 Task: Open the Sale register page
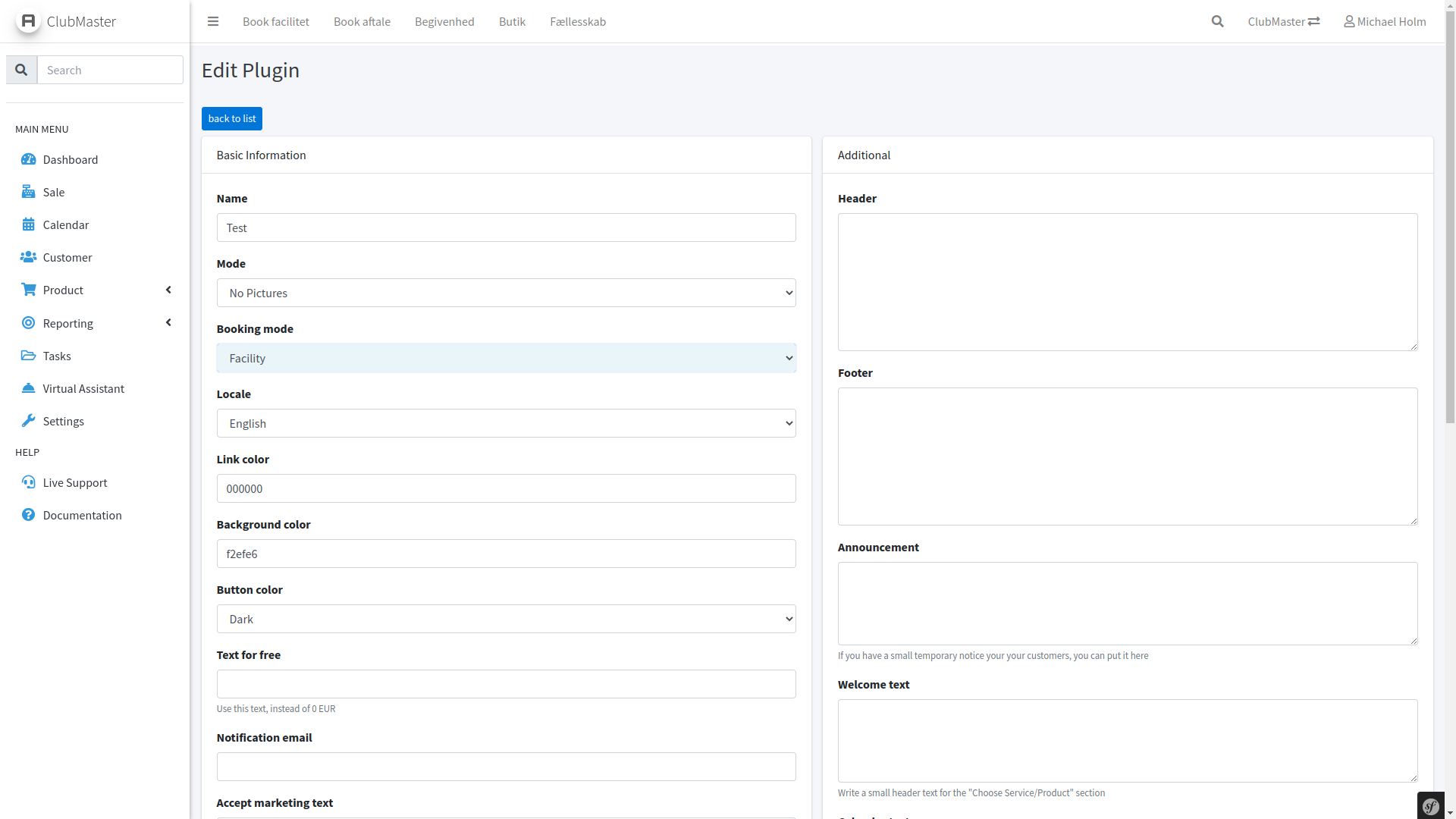click(x=53, y=192)
